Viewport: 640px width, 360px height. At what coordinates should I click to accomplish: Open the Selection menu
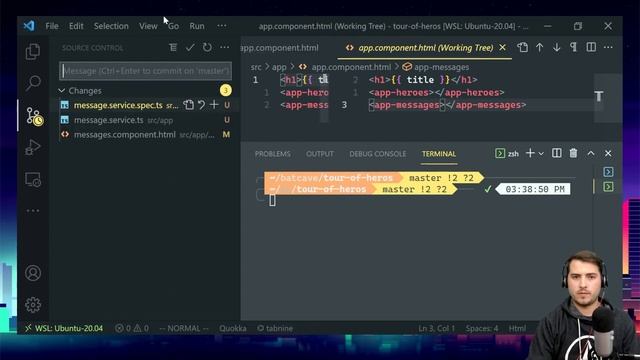pyautogui.click(x=111, y=26)
